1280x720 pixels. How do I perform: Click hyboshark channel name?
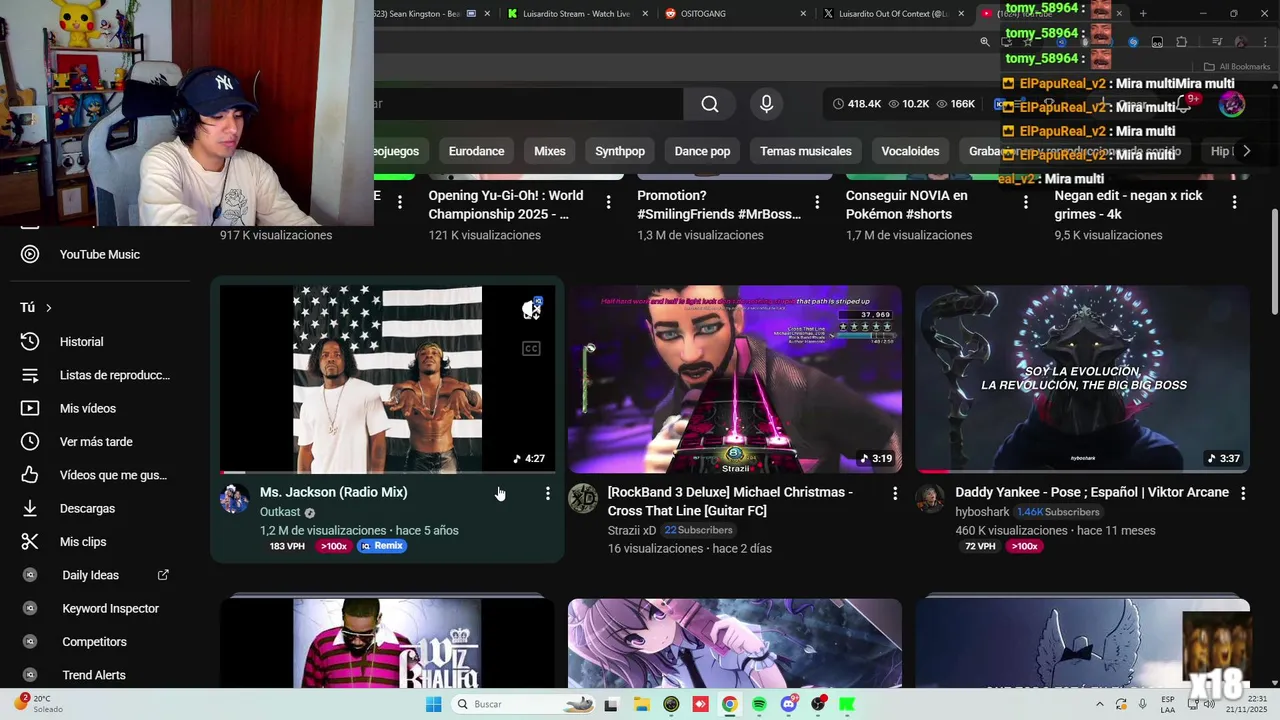(x=983, y=512)
